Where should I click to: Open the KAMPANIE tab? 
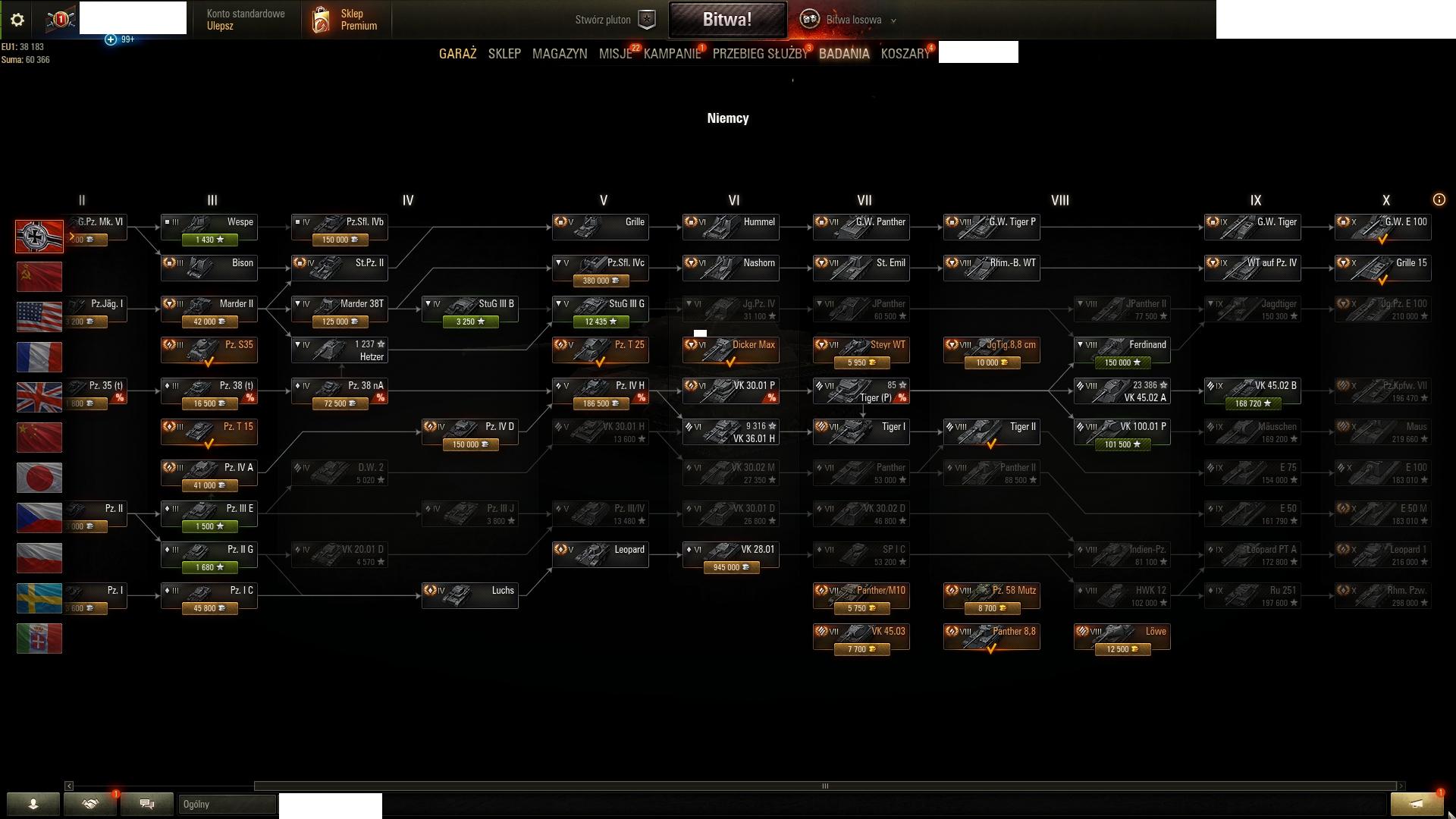[x=672, y=54]
